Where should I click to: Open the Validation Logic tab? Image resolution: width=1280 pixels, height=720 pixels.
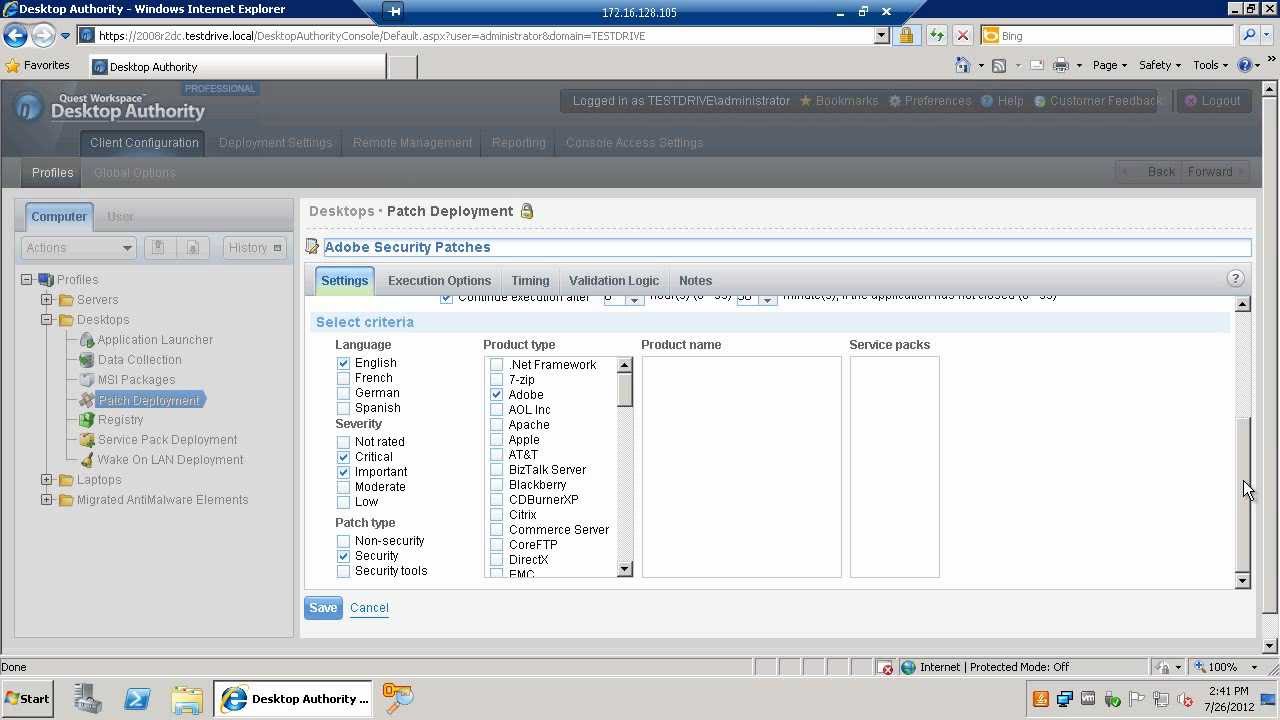click(x=614, y=281)
